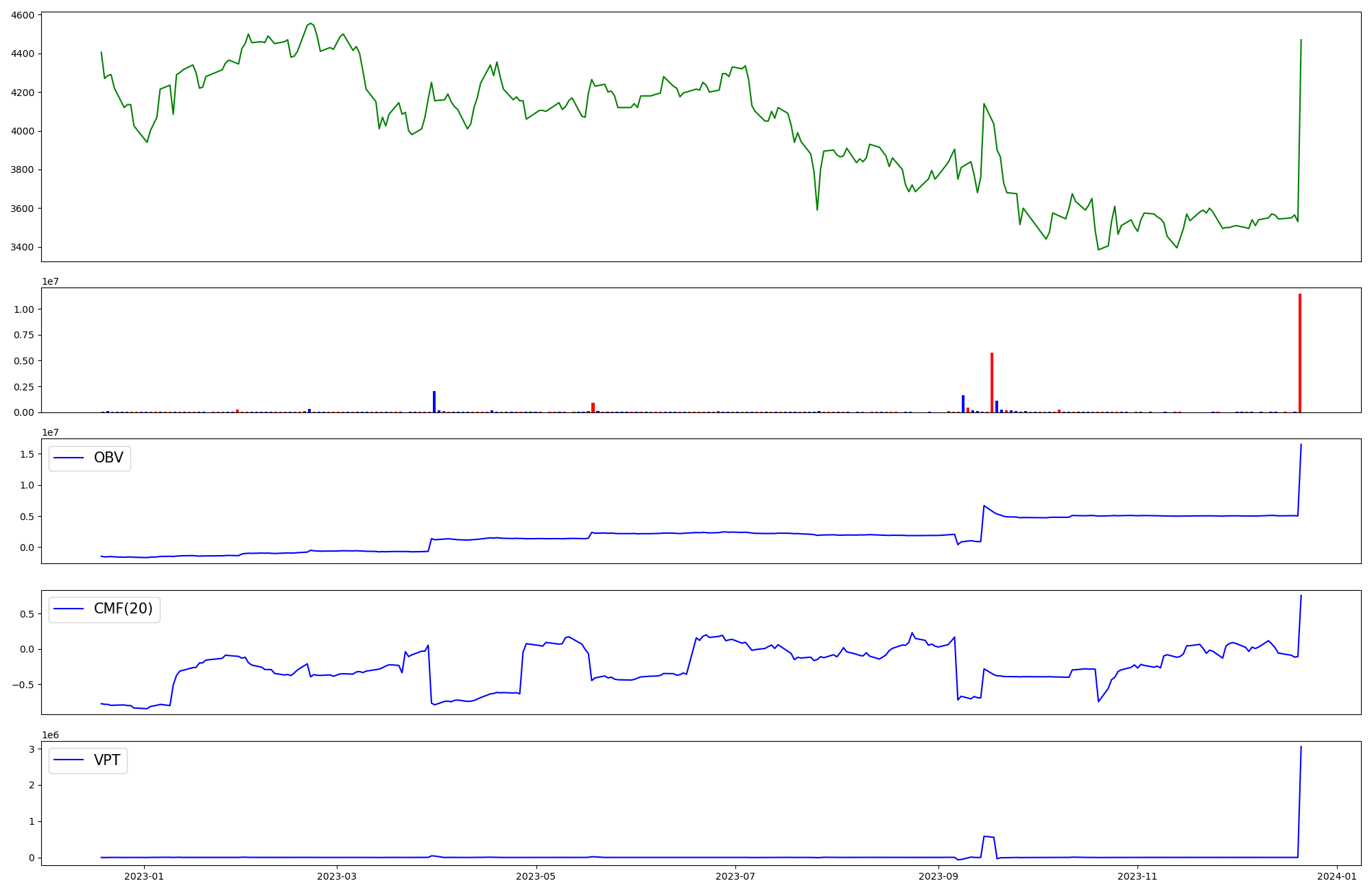The image size is (1372, 892).
Task: Click the tall blue volume bar near 2023-04
Action: (434, 402)
